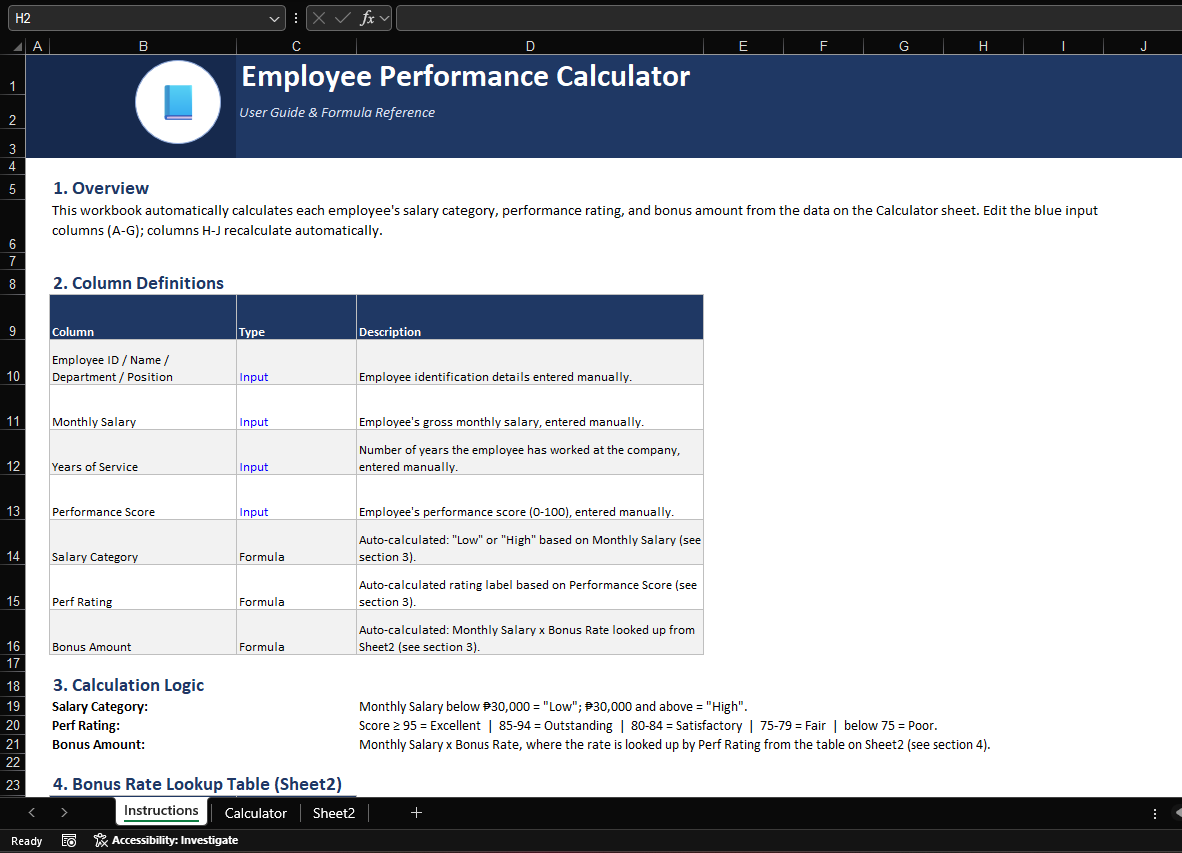Select column D header
The height and width of the screenshot is (853, 1182).
(x=530, y=47)
